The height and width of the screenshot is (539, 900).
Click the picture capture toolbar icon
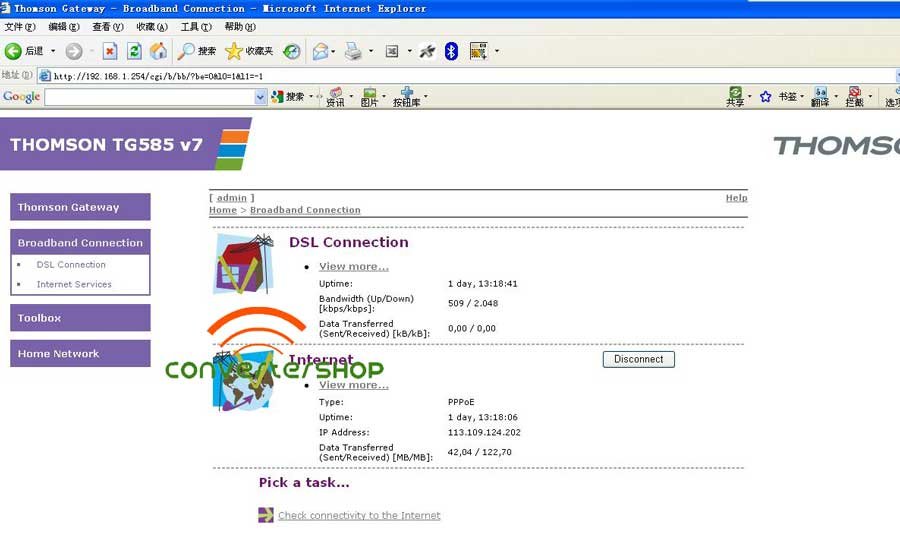click(478, 51)
